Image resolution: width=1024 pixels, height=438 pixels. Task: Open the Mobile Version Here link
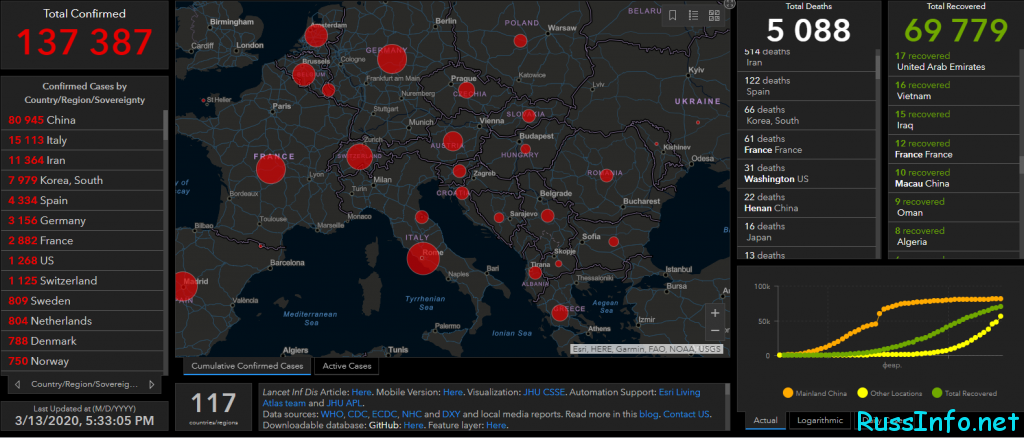pyautogui.click(x=453, y=392)
